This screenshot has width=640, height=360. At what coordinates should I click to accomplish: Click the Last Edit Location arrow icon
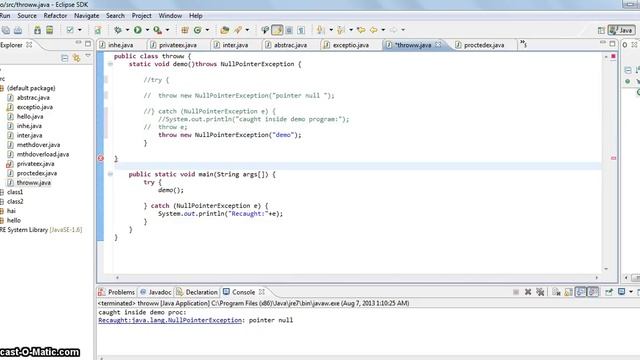[x=361, y=30]
